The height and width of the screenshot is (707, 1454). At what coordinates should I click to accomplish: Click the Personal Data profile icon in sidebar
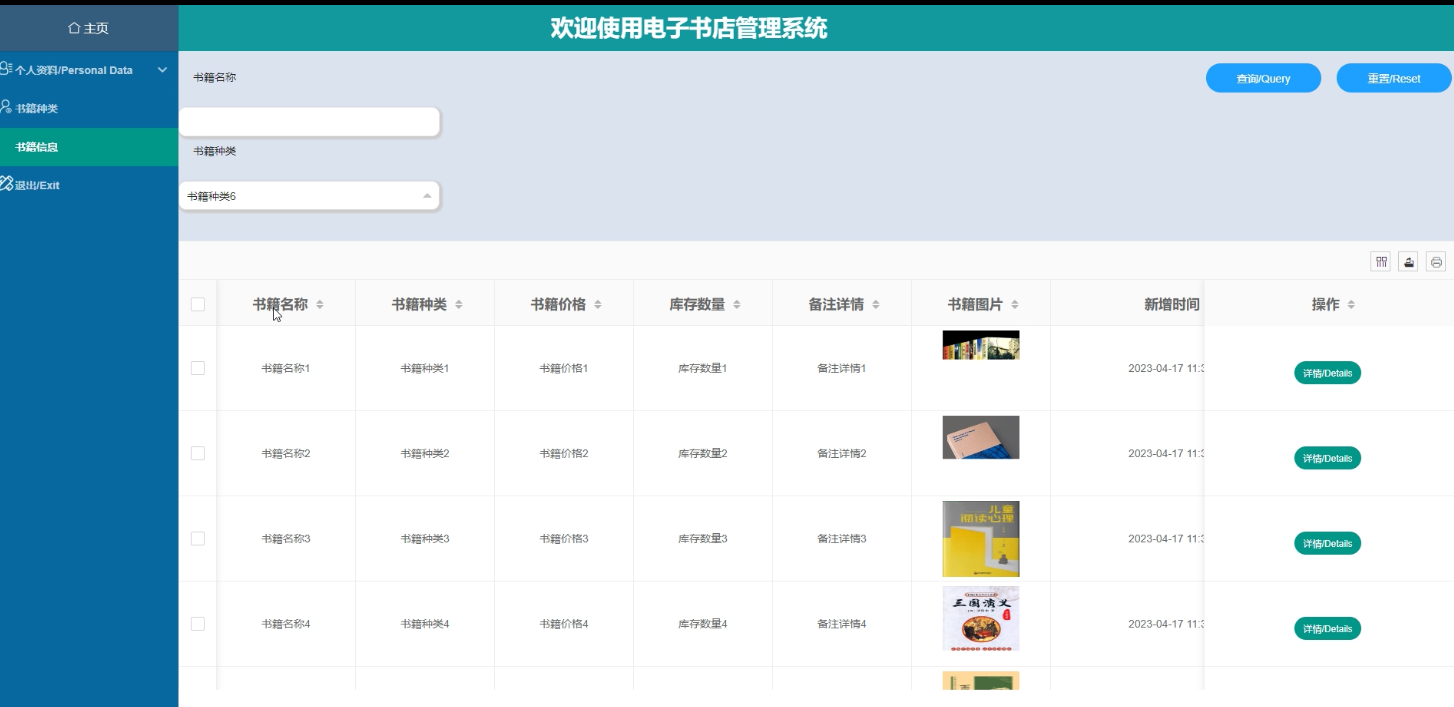click(6, 68)
